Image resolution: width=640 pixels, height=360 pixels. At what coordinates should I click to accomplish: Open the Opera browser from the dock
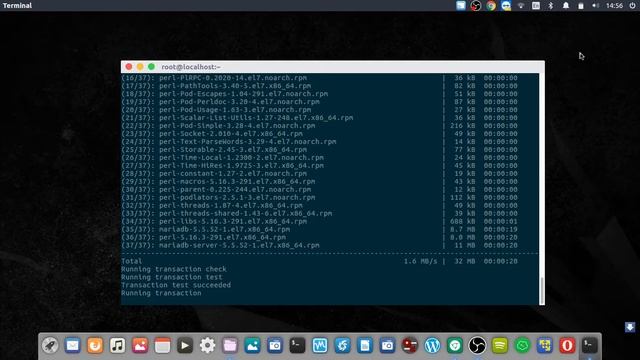567,346
